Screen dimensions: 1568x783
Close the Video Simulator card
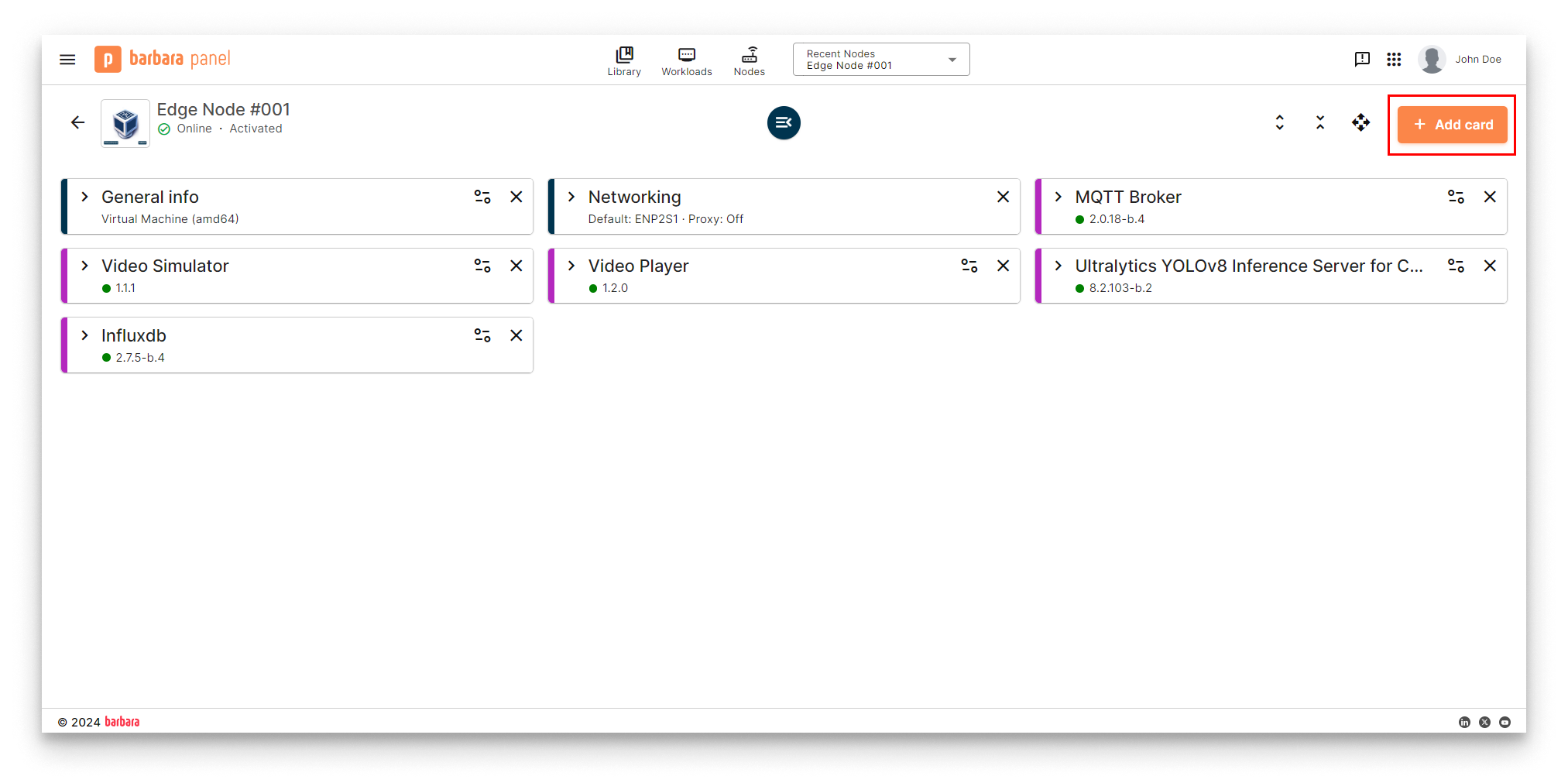[x=516, y=266]
